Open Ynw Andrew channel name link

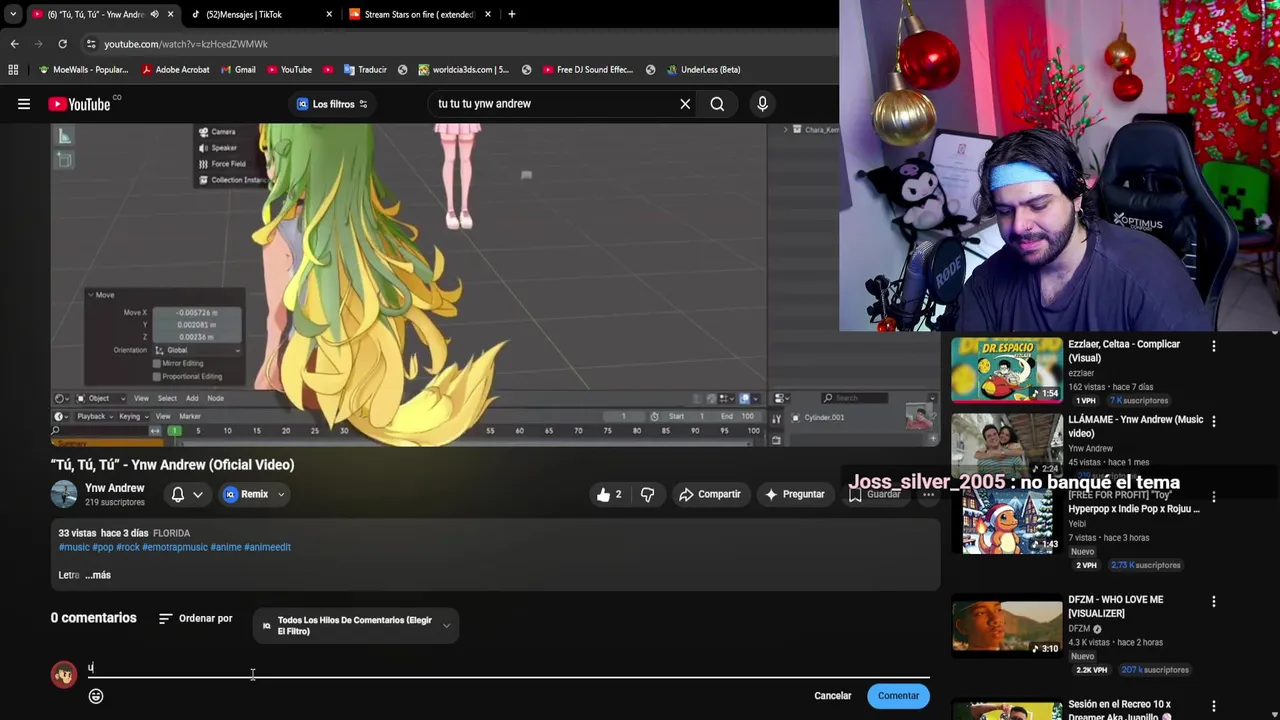point(115,488)
